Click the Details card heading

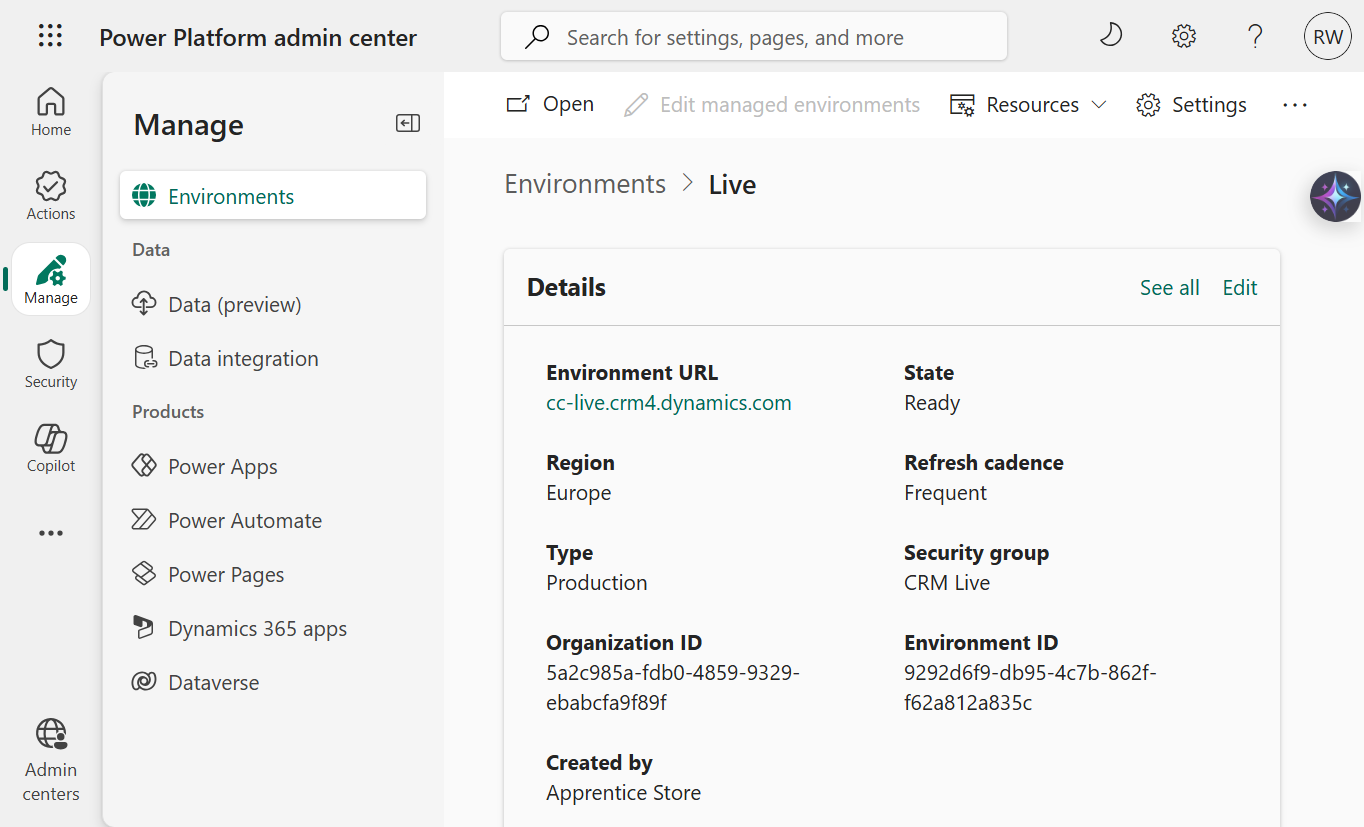[566, 287]
